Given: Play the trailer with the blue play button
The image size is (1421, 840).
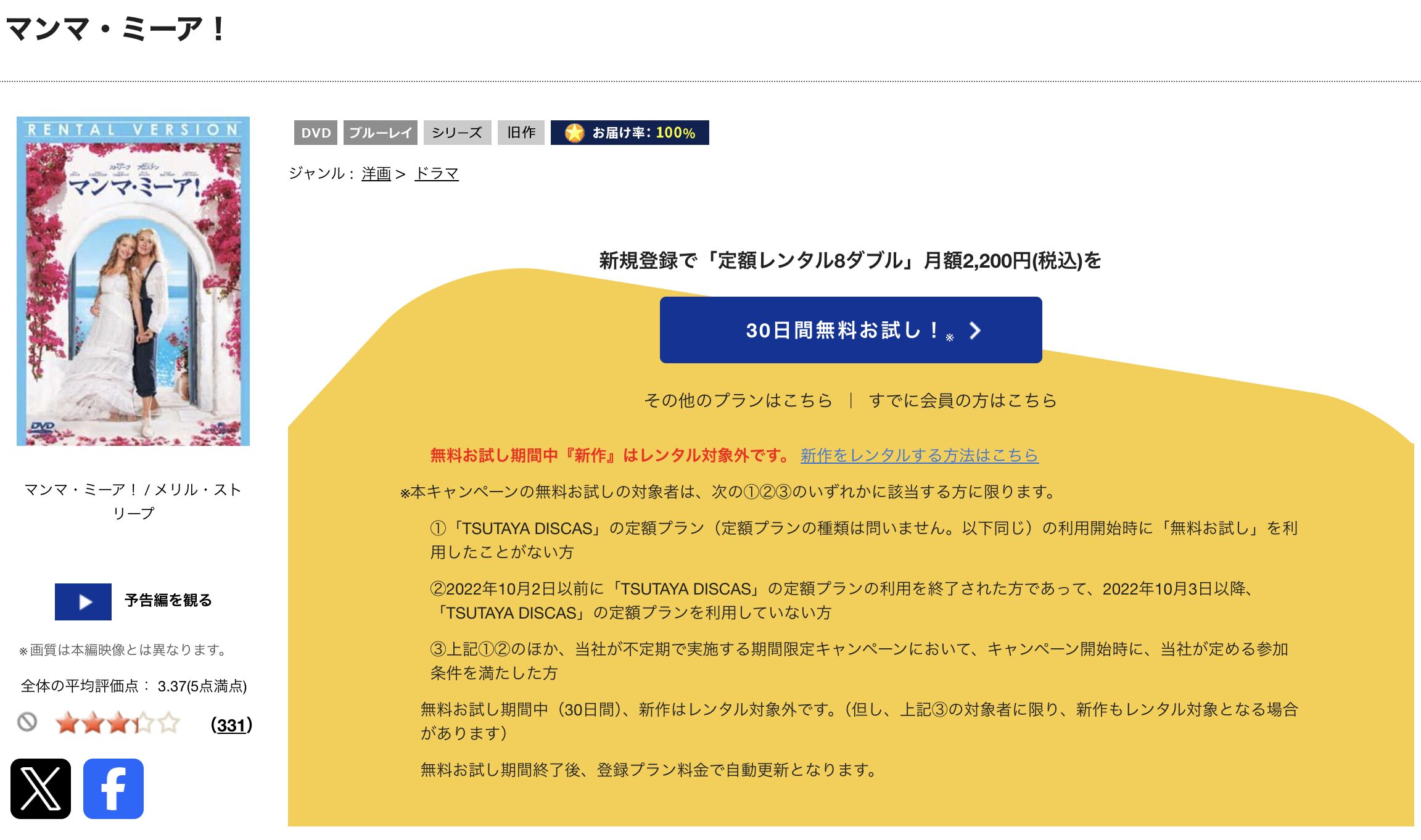Looking at the screenshot, I should 83,601.
